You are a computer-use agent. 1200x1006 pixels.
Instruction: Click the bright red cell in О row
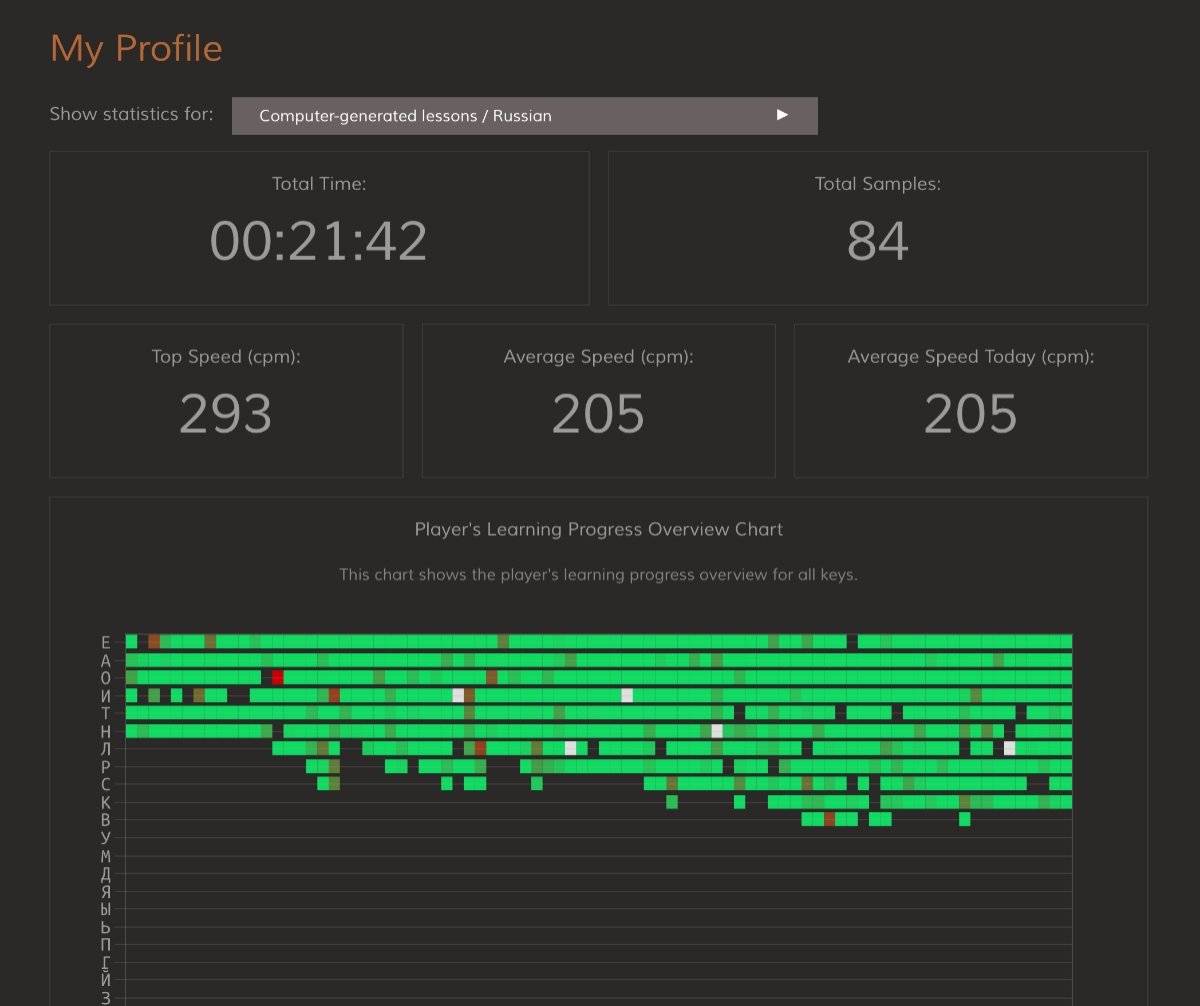tap(277, 677)
